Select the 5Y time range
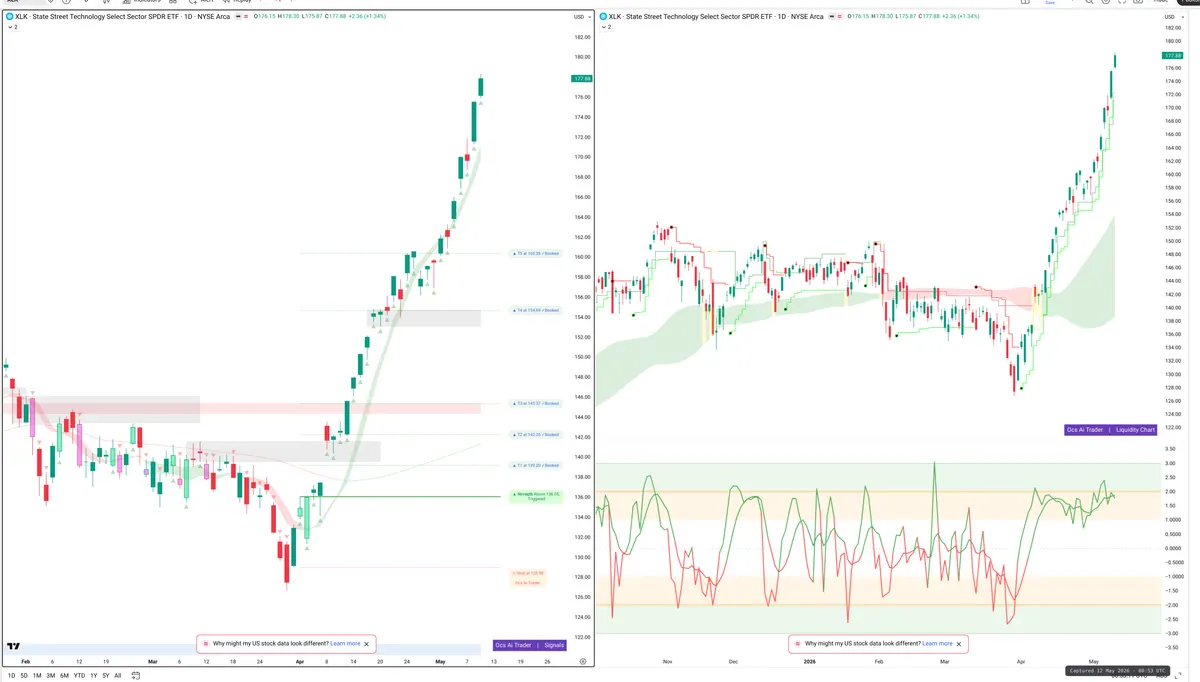 (x=106, y=676)
